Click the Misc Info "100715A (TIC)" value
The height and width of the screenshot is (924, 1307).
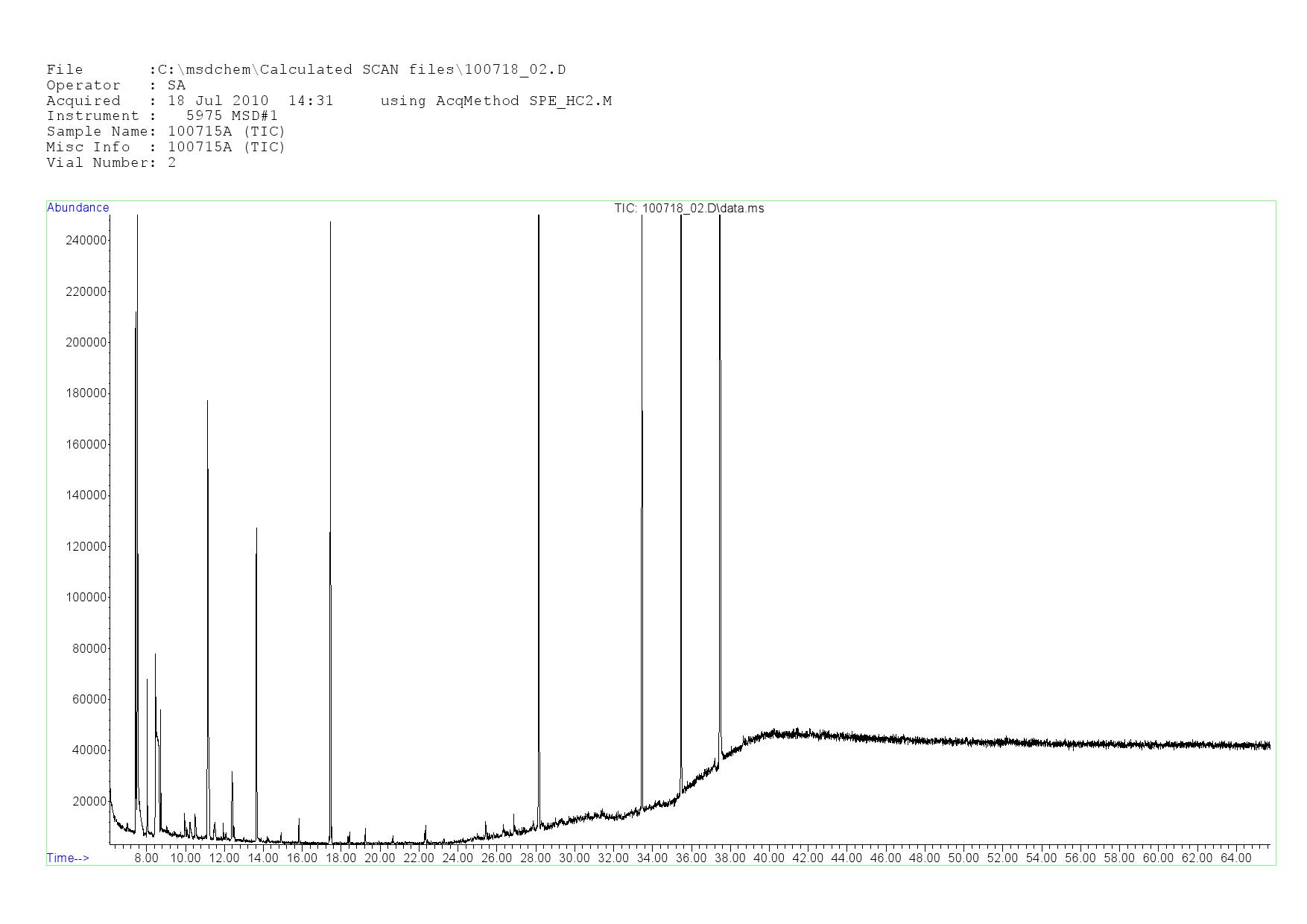tap(227, 148)
